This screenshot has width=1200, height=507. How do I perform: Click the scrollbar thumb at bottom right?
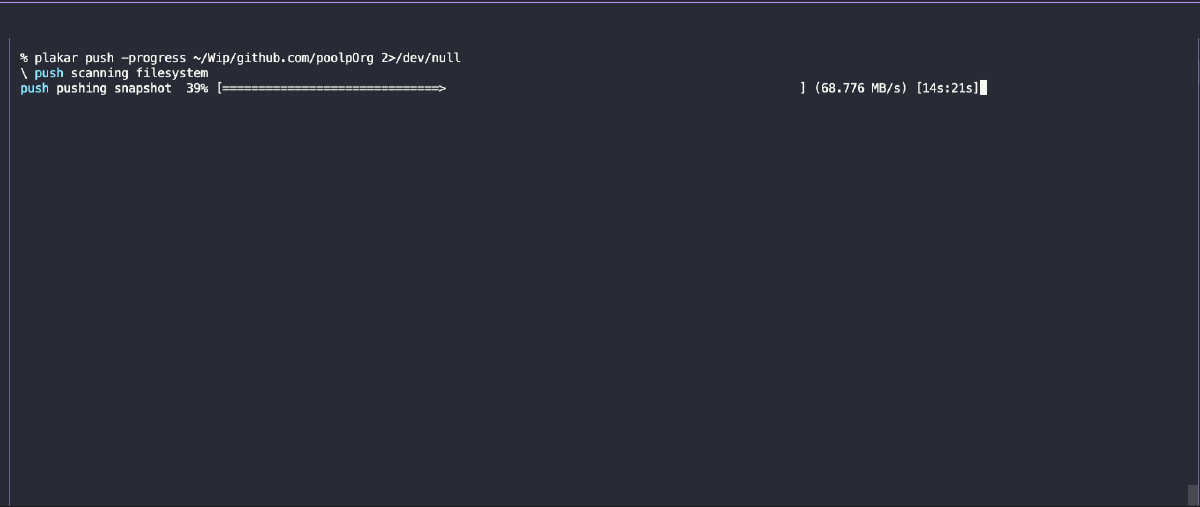pyautogui.click(x=1193, y=494)
